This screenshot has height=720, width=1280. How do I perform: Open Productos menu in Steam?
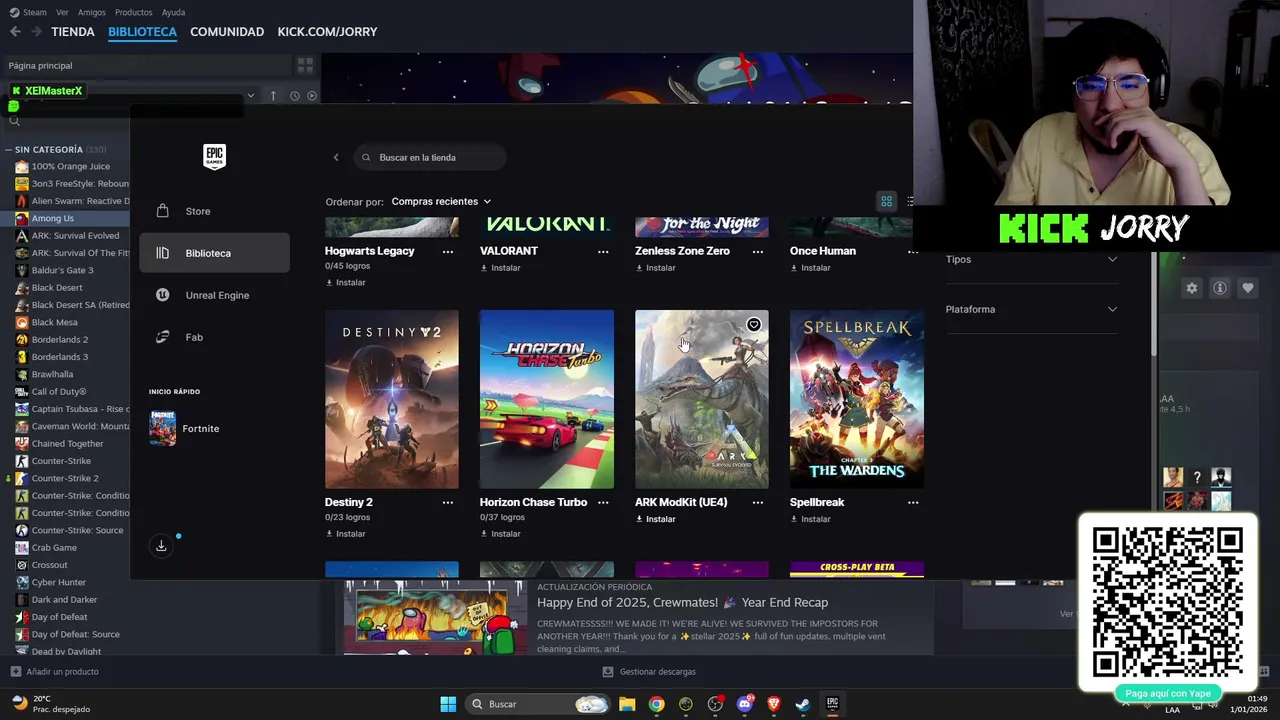[134, 12]
